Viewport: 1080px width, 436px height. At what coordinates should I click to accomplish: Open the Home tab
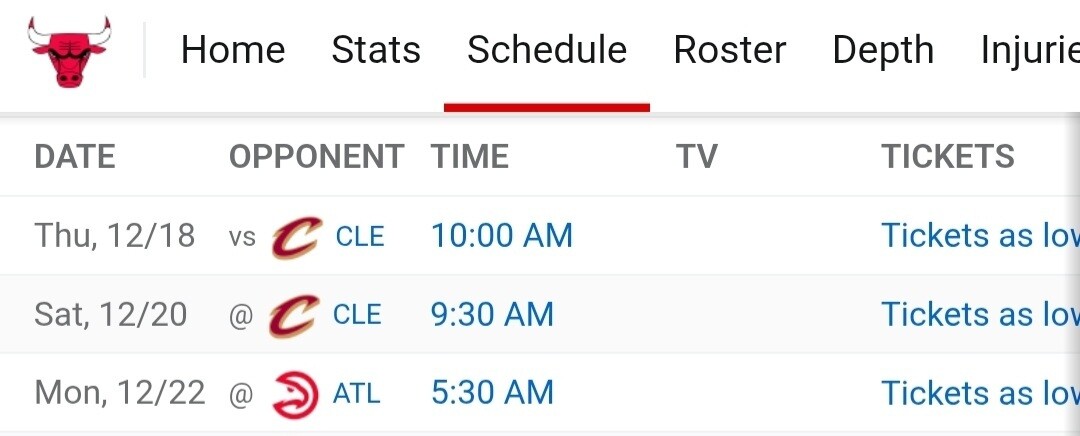[x=233, y=50]
